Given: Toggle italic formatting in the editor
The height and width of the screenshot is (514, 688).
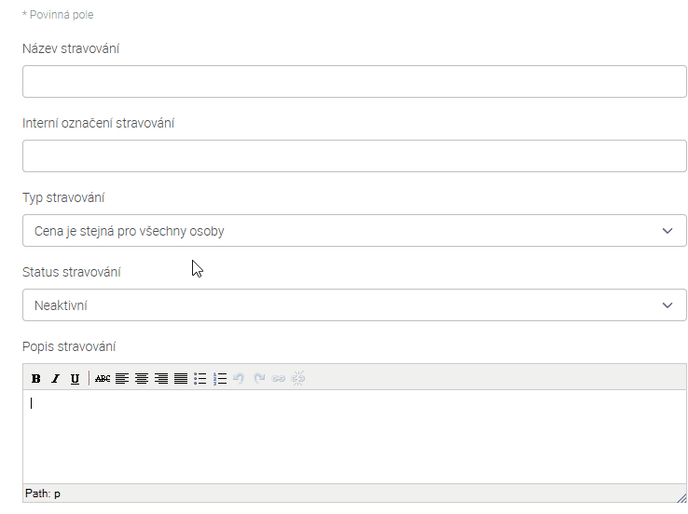Looking at the screenshot, I should point(55,379).
